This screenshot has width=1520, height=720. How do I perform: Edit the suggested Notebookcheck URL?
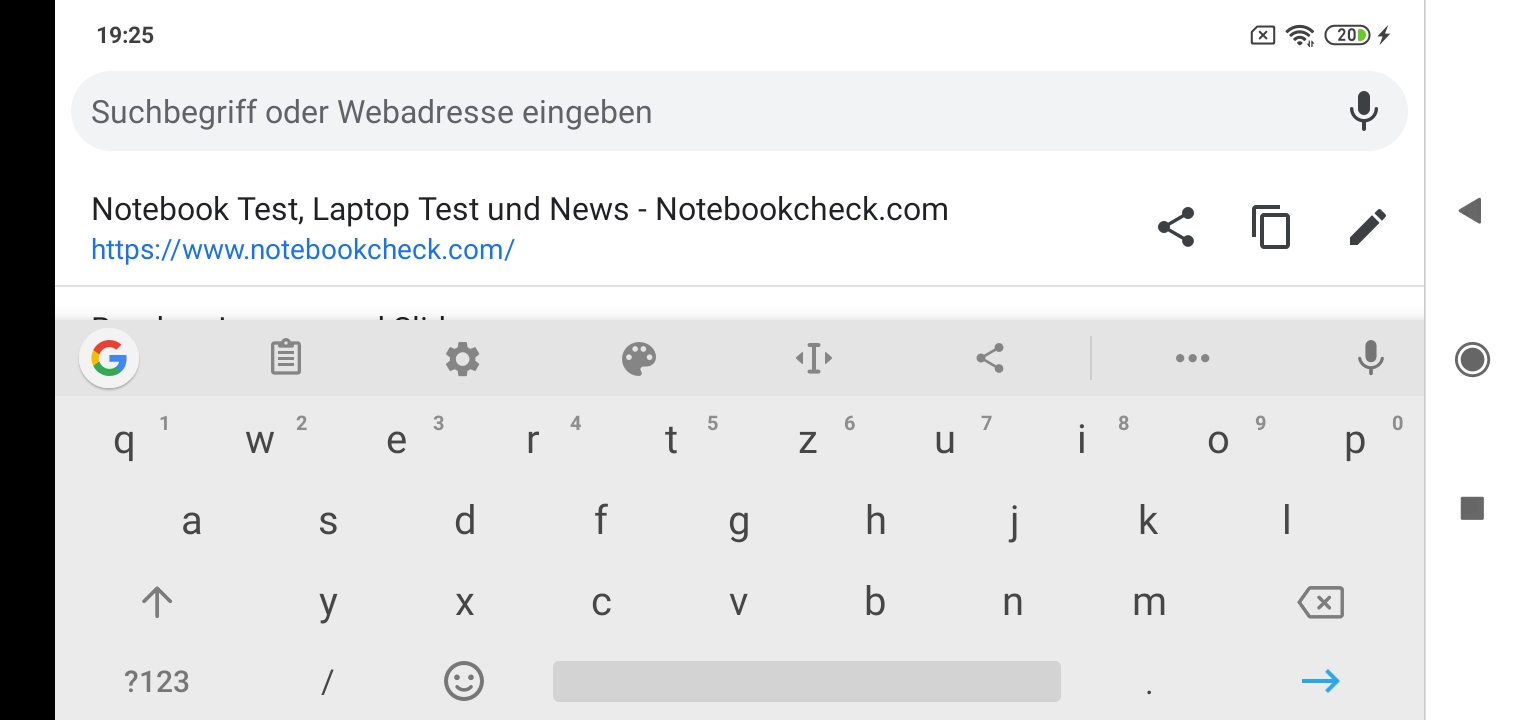coord(1367,227)
